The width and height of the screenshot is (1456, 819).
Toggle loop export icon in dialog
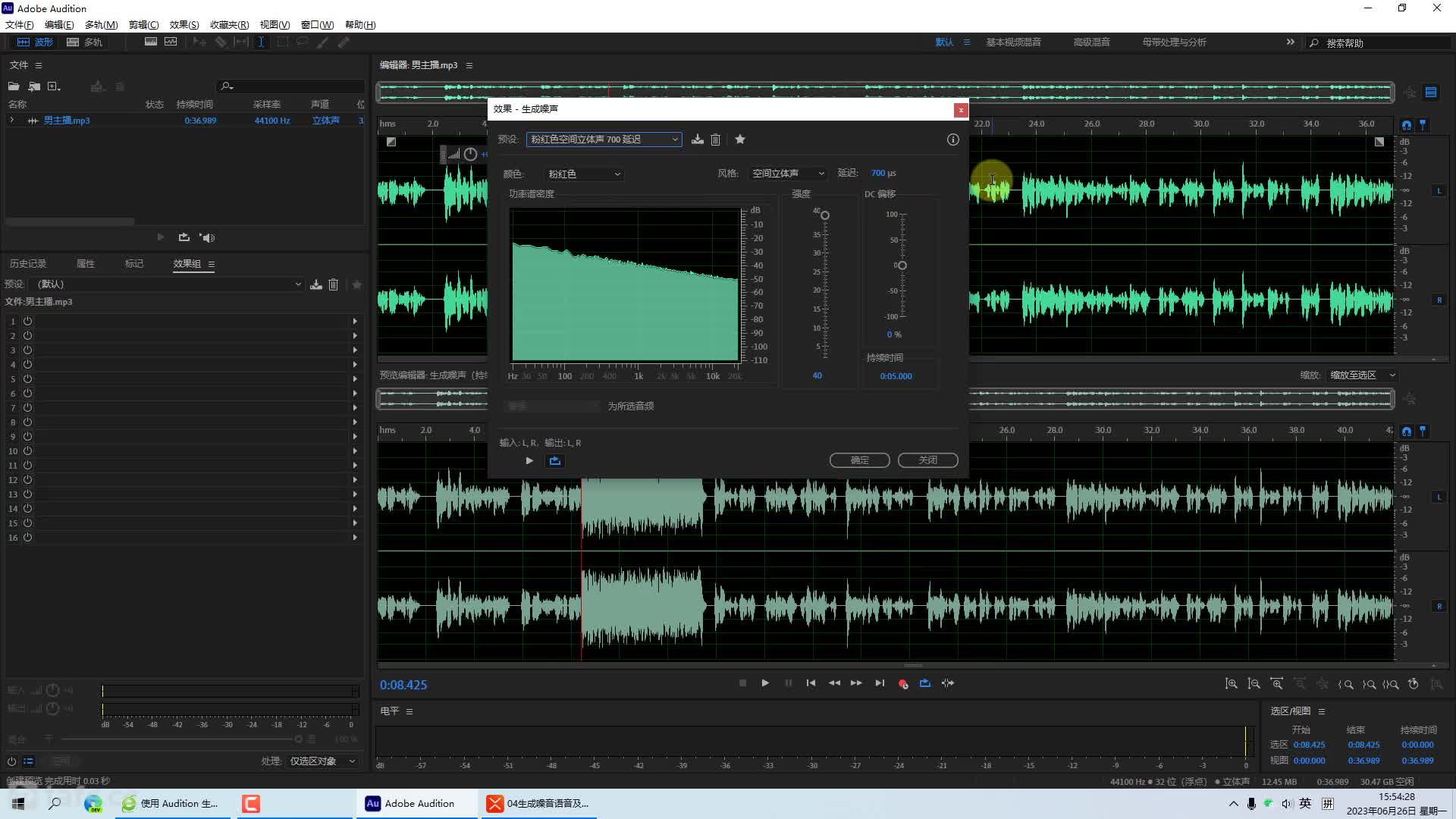point(555,461)
